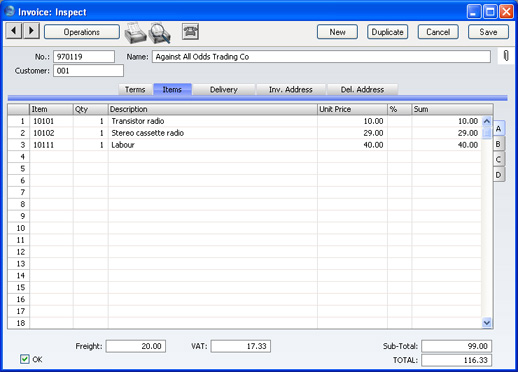Switch to Inv. Address tab
This screenshot has width=518, height=372.
pos(291,89)
